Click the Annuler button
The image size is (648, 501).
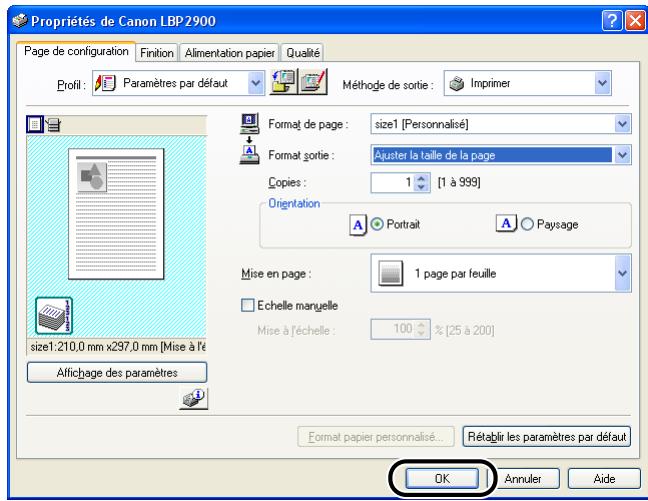coord(522,478)
